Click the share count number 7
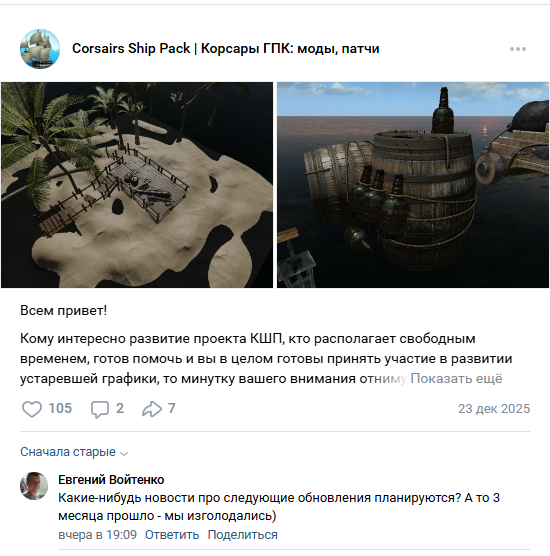This screenshot has height=556, width=550. coord(172,408)
